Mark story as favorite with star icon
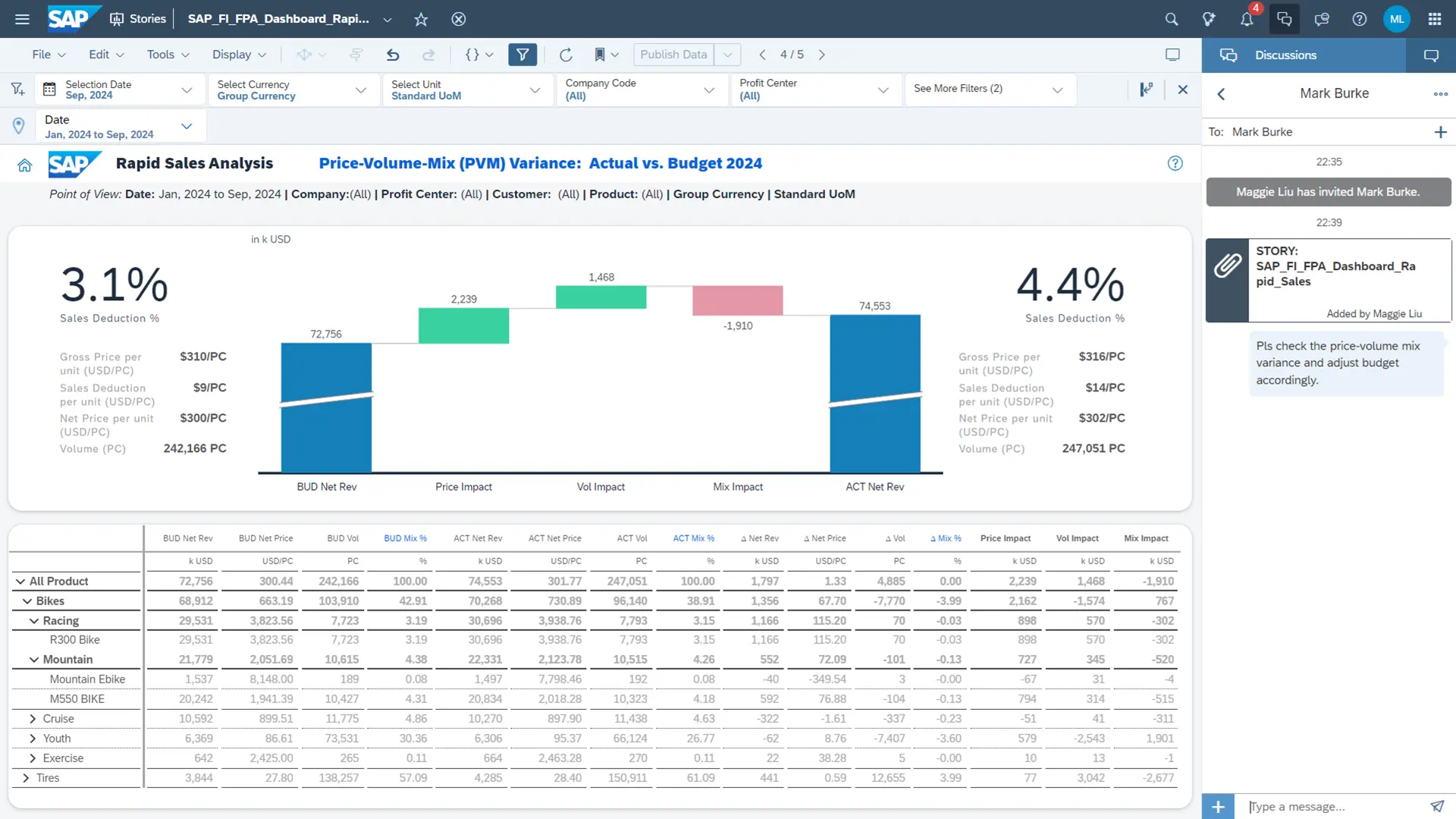1456x819 pixels. pyautogui.click(x=421, y=19)
